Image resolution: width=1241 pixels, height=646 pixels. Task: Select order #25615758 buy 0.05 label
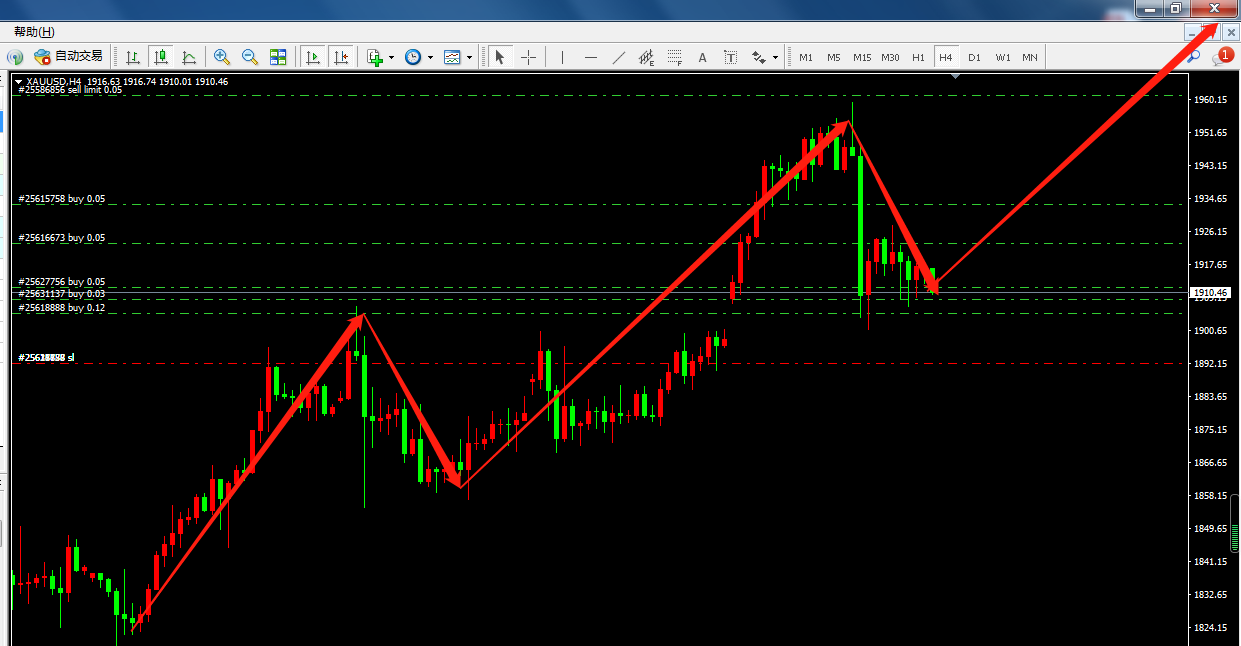[62, 199]
